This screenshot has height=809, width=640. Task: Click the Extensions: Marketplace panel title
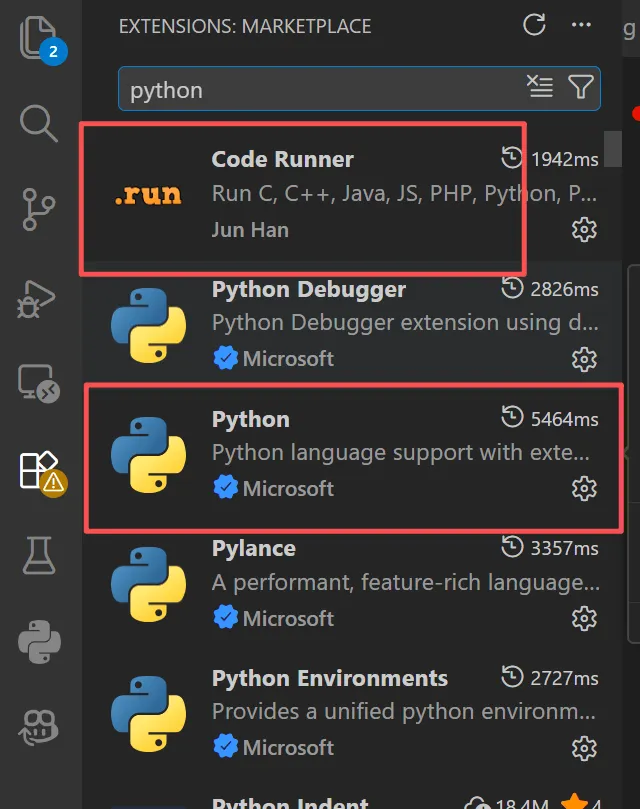pyautogui.click(x=245, y=26)
